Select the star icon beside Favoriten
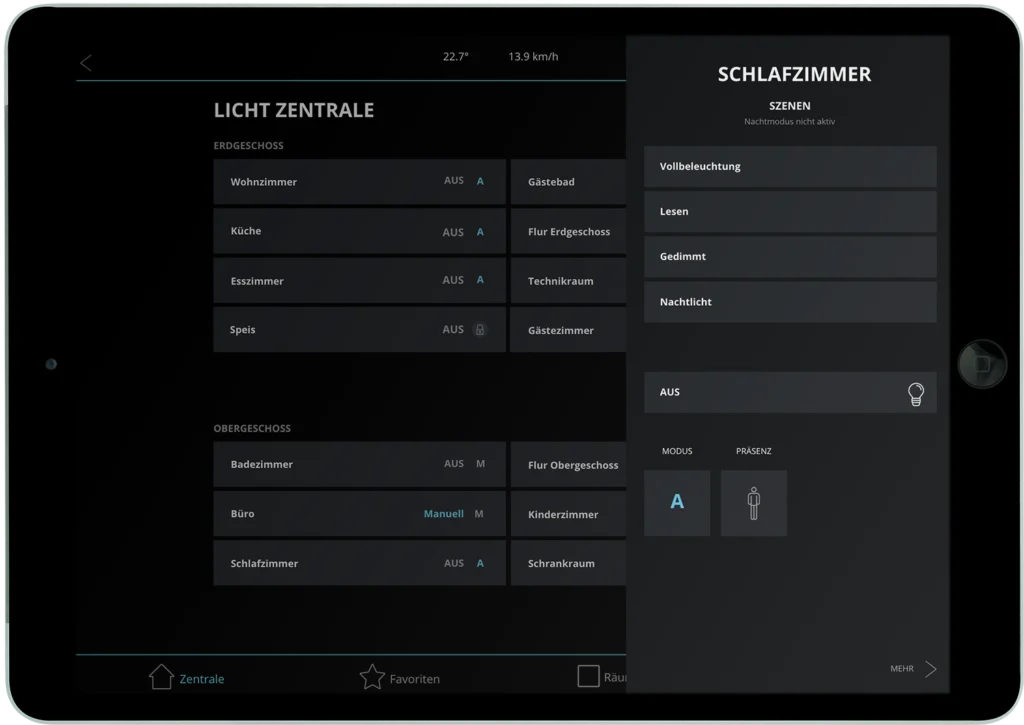 coord(372,677)
